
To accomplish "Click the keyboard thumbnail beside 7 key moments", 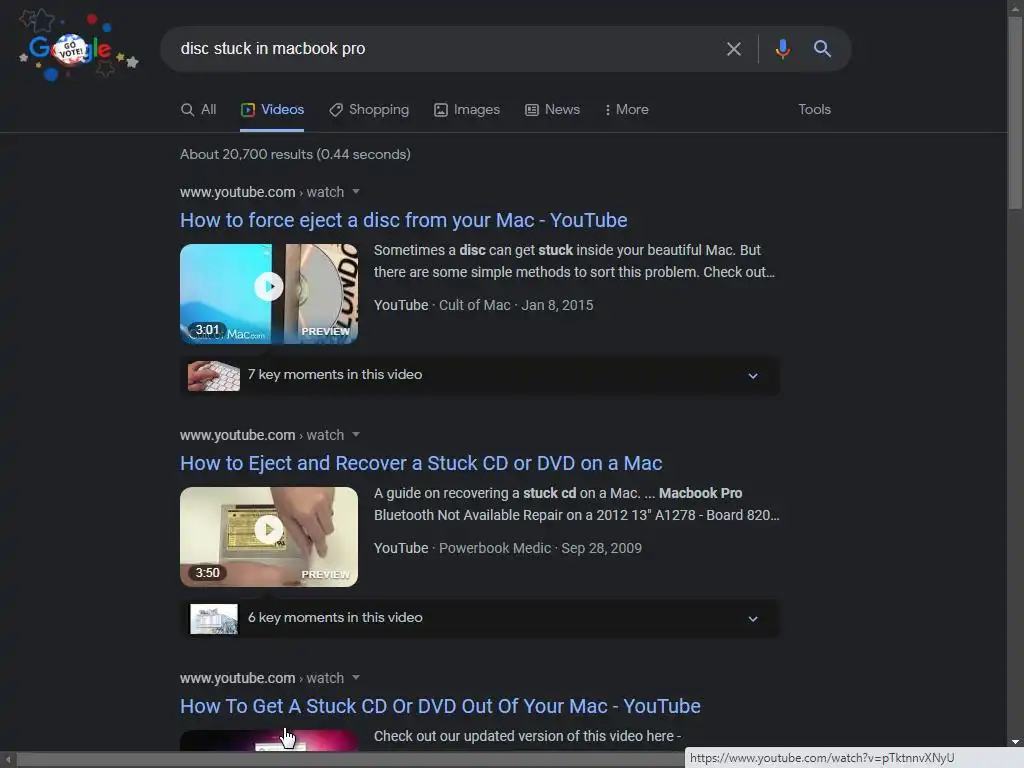I will (x=214, y=376).
